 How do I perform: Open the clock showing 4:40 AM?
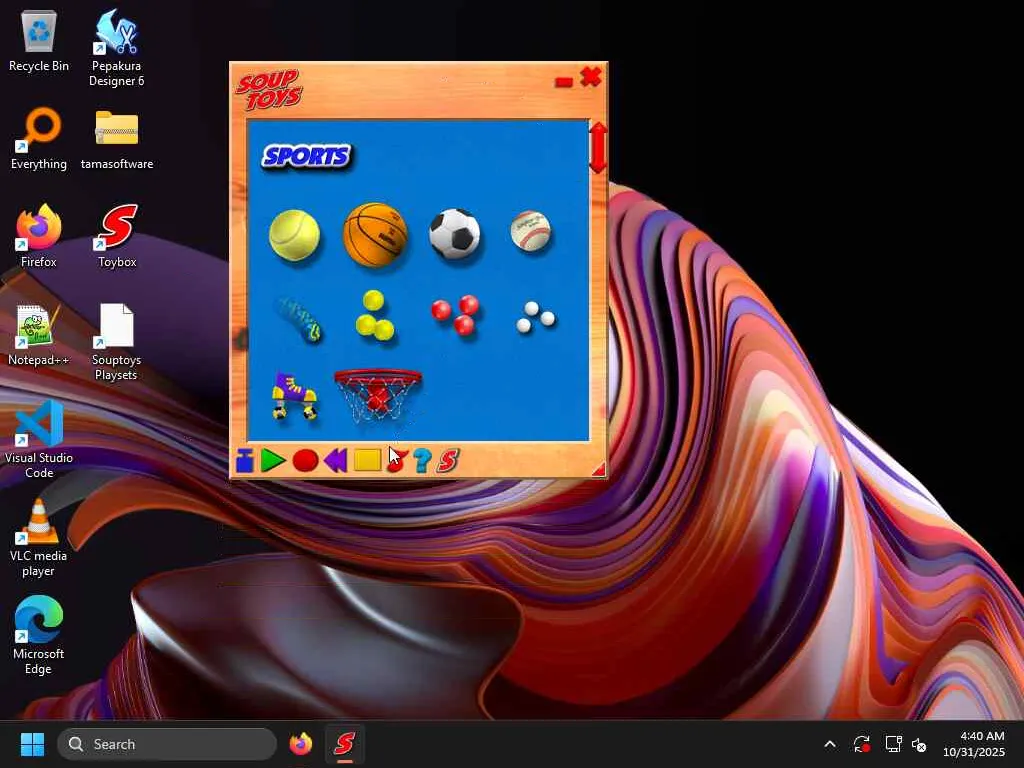tap(973, 744)
